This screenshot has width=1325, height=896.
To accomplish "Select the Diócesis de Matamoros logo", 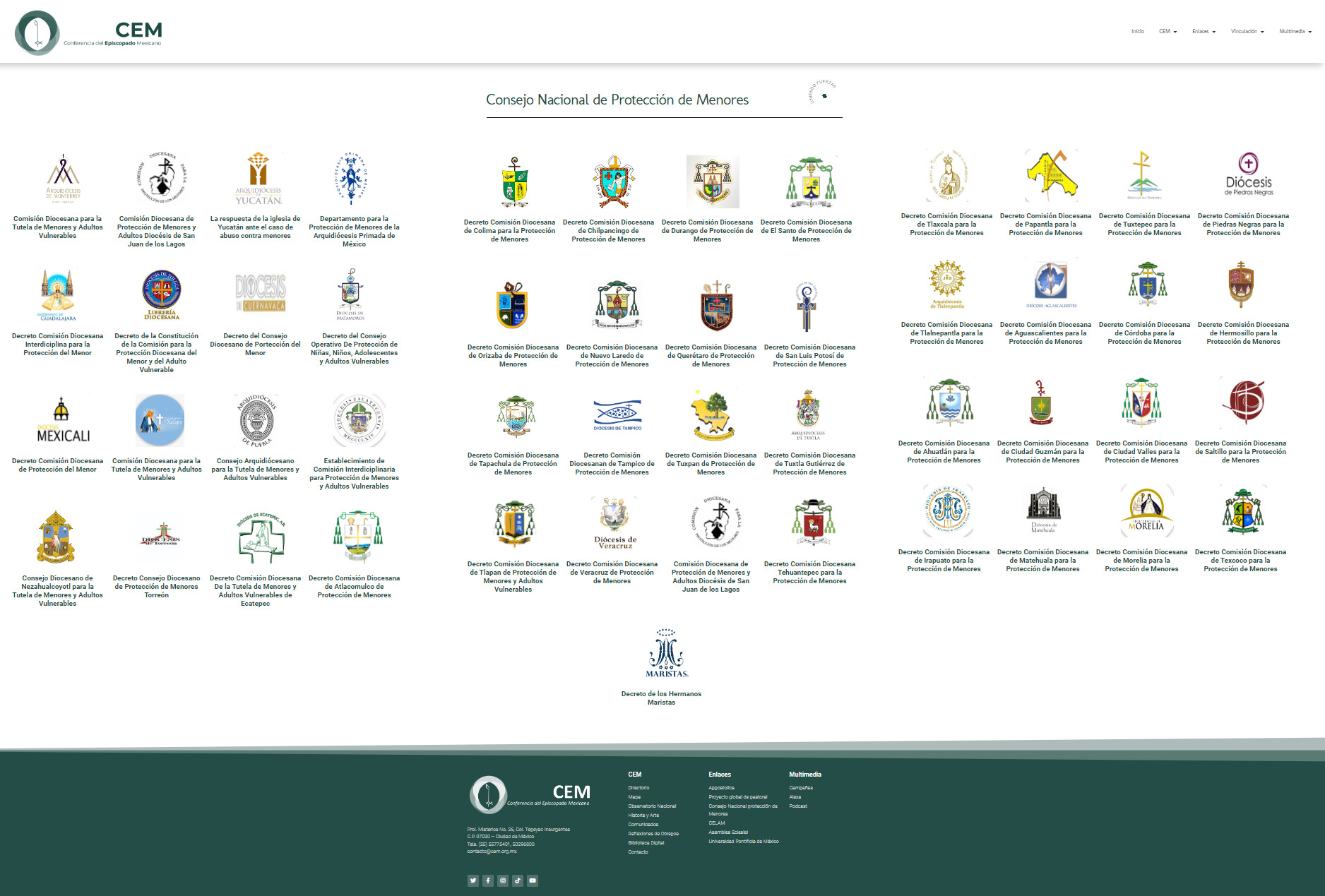I will coord(350,295).
